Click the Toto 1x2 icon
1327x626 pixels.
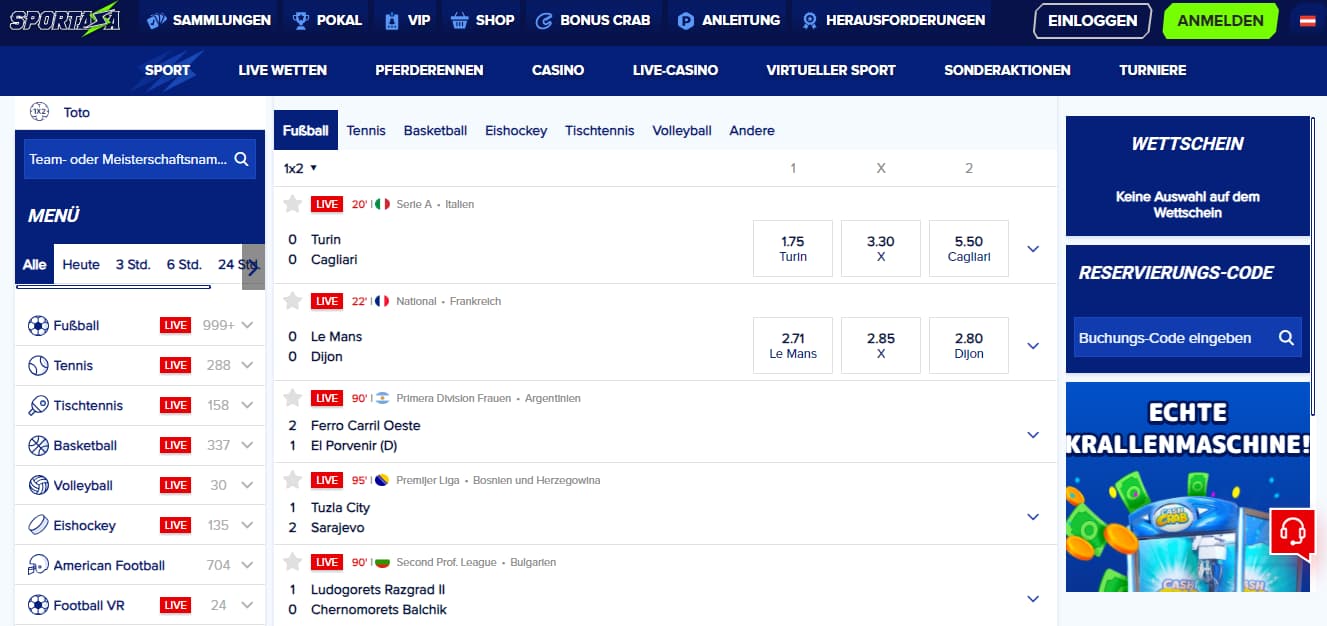[x=40, y=112]
